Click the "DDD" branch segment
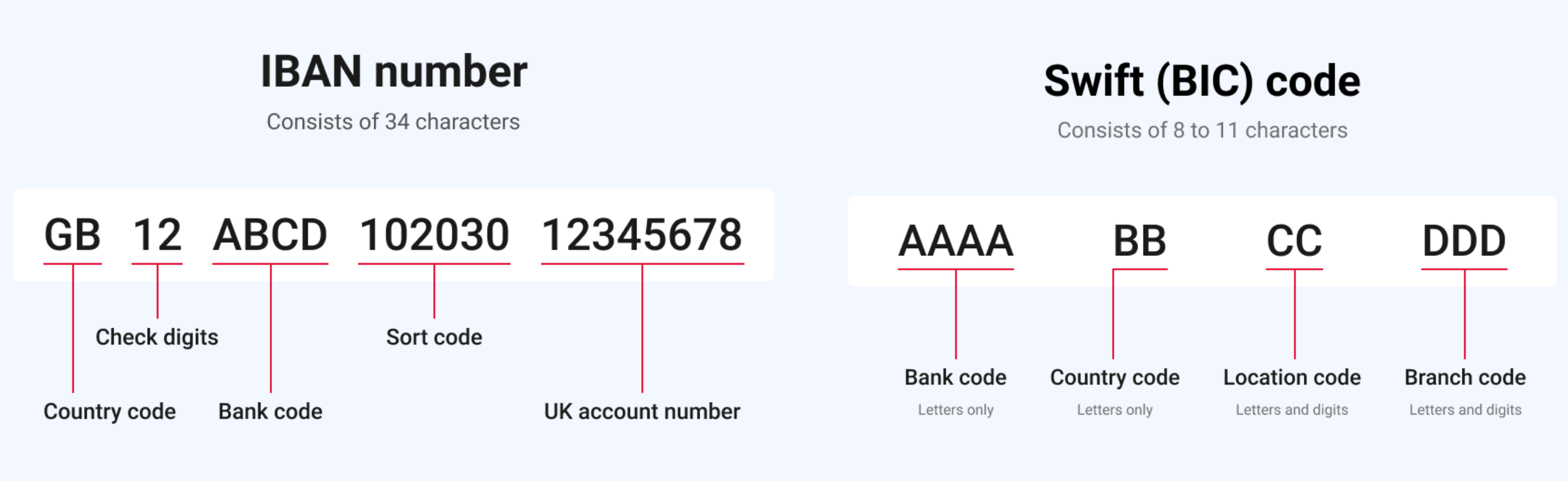The image size is (1568, 481). [x=1464, y=241]
